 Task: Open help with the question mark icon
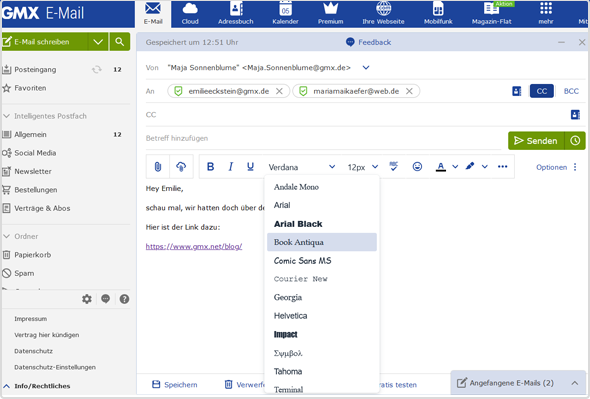(124, 299)
